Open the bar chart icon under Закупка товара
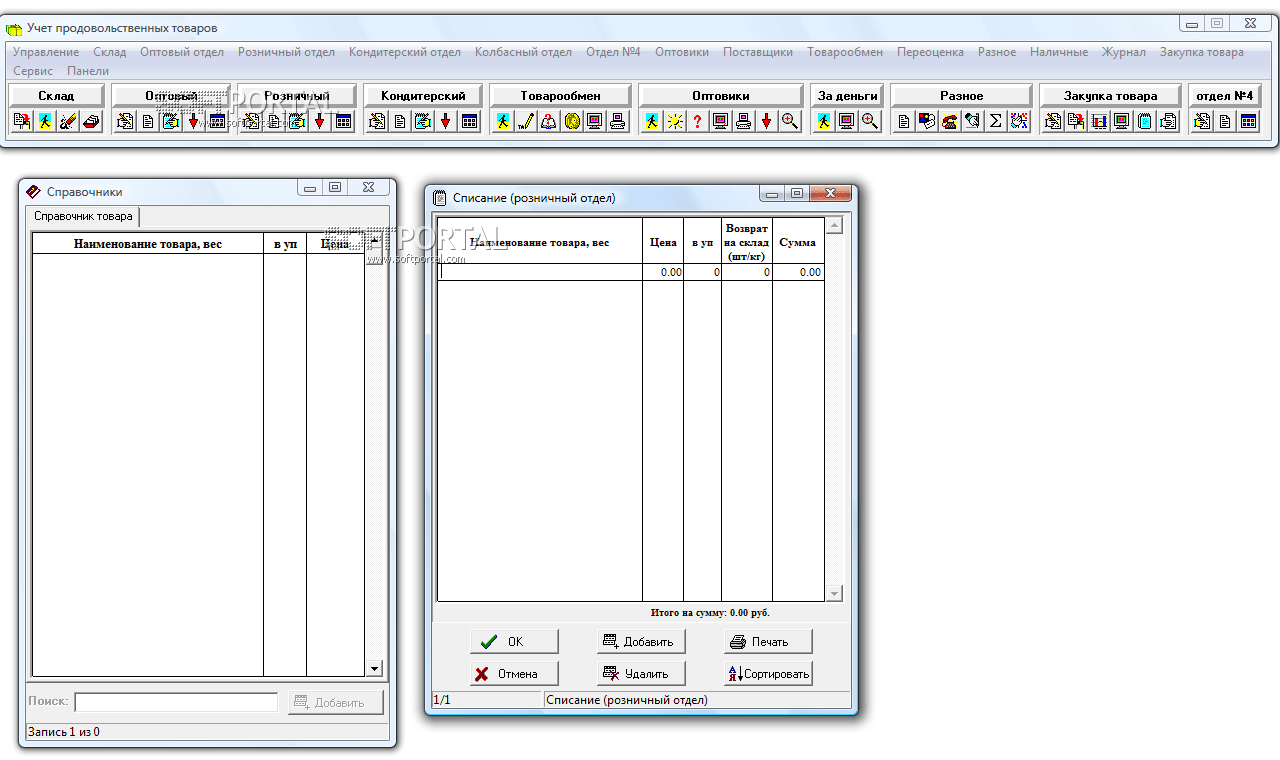The width and height of the screenshot is (1280, 760). tap(1099, 121)
